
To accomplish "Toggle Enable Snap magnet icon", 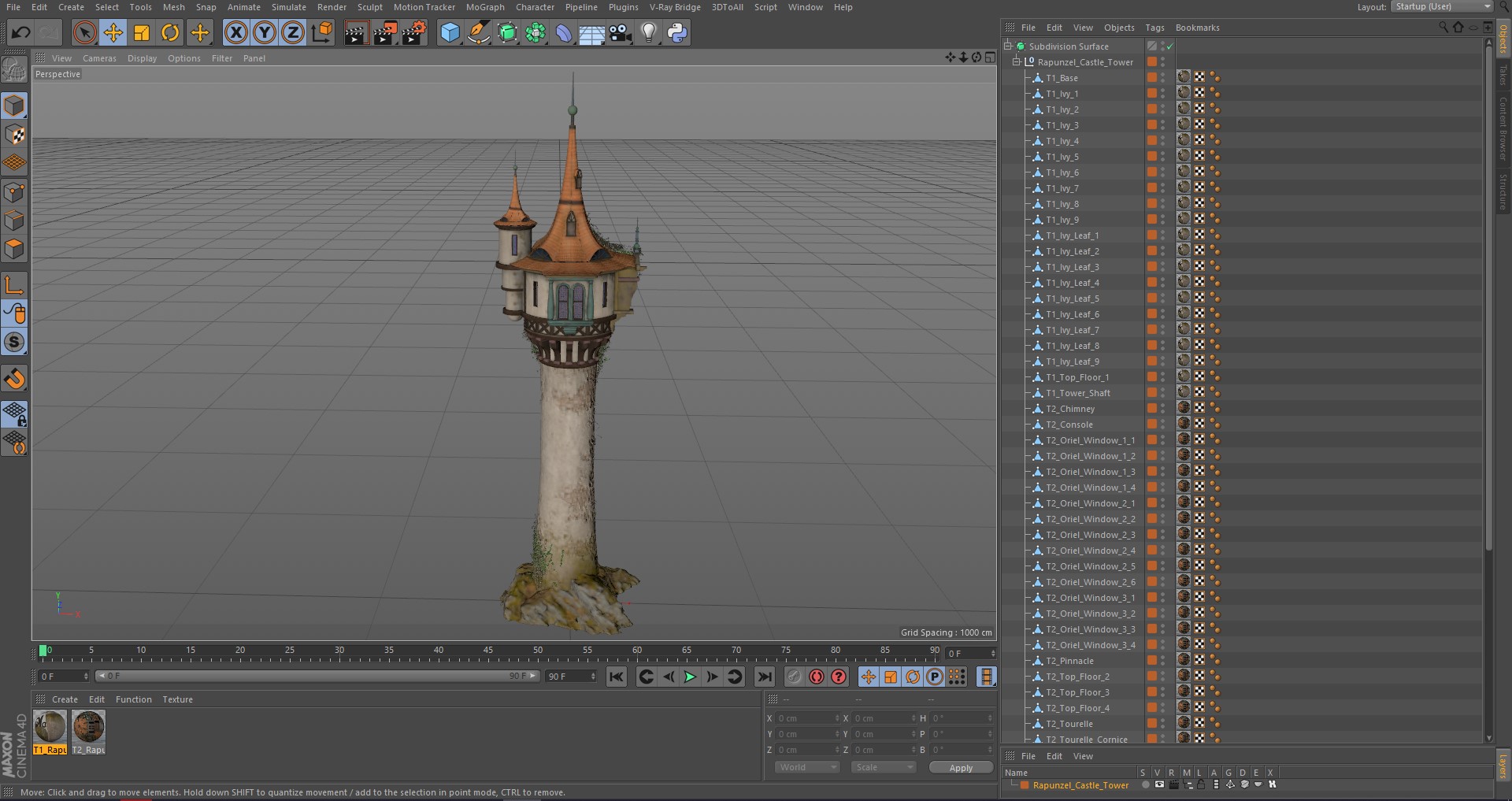I will pos(14,379).
